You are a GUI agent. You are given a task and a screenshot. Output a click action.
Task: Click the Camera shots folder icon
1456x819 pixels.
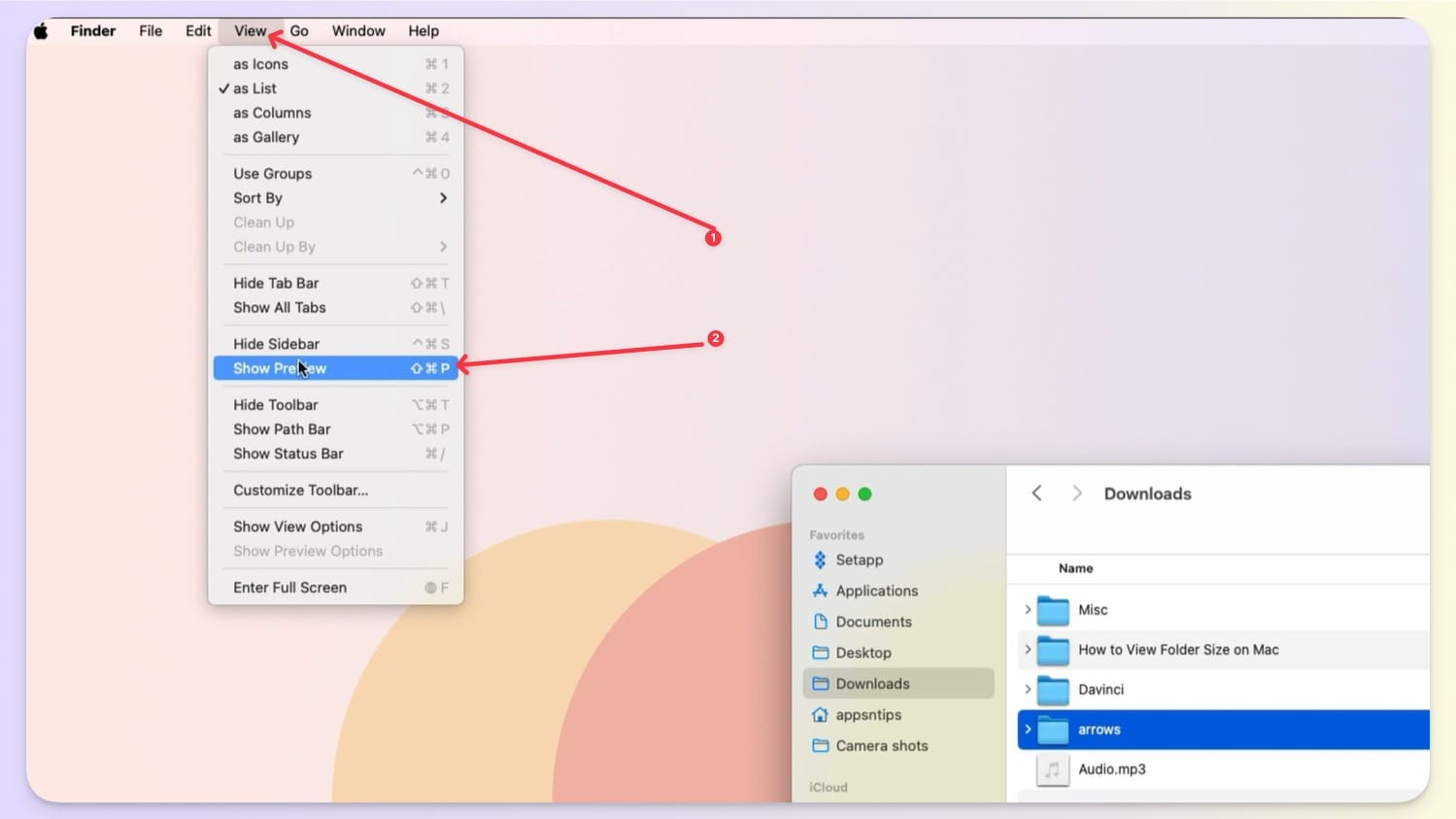820,746
